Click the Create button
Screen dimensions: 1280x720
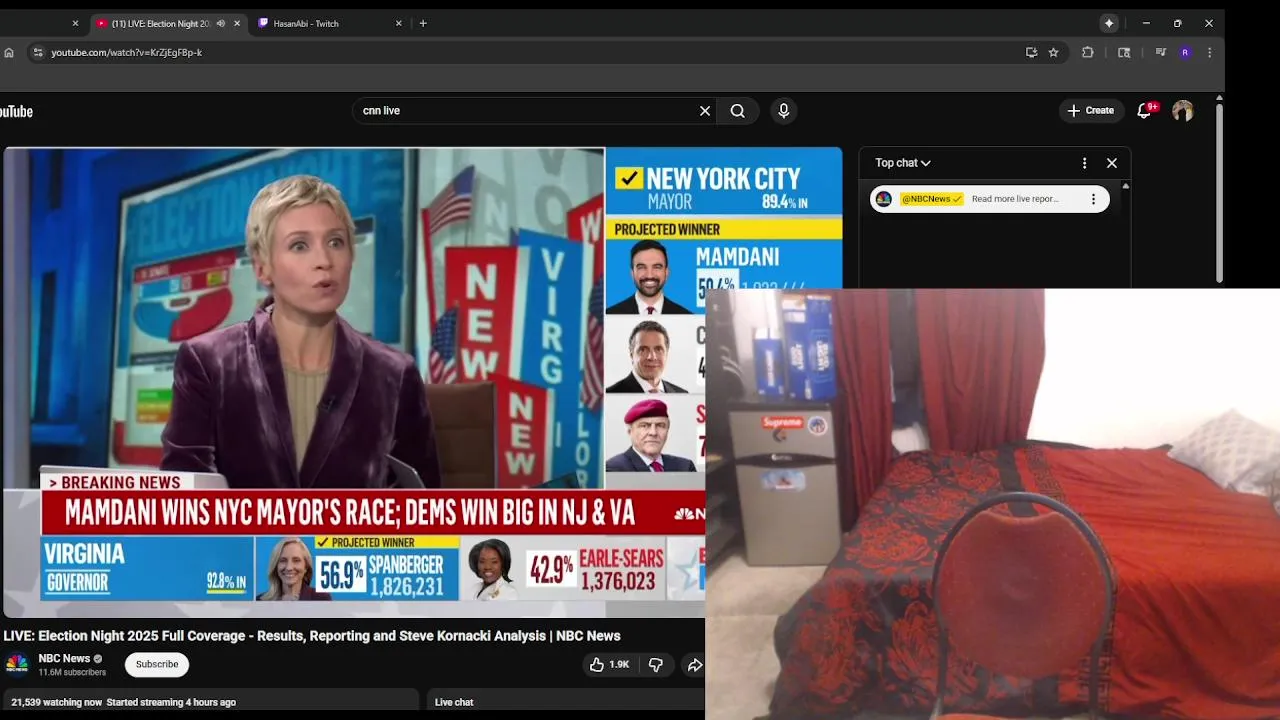click(1091, 111)
